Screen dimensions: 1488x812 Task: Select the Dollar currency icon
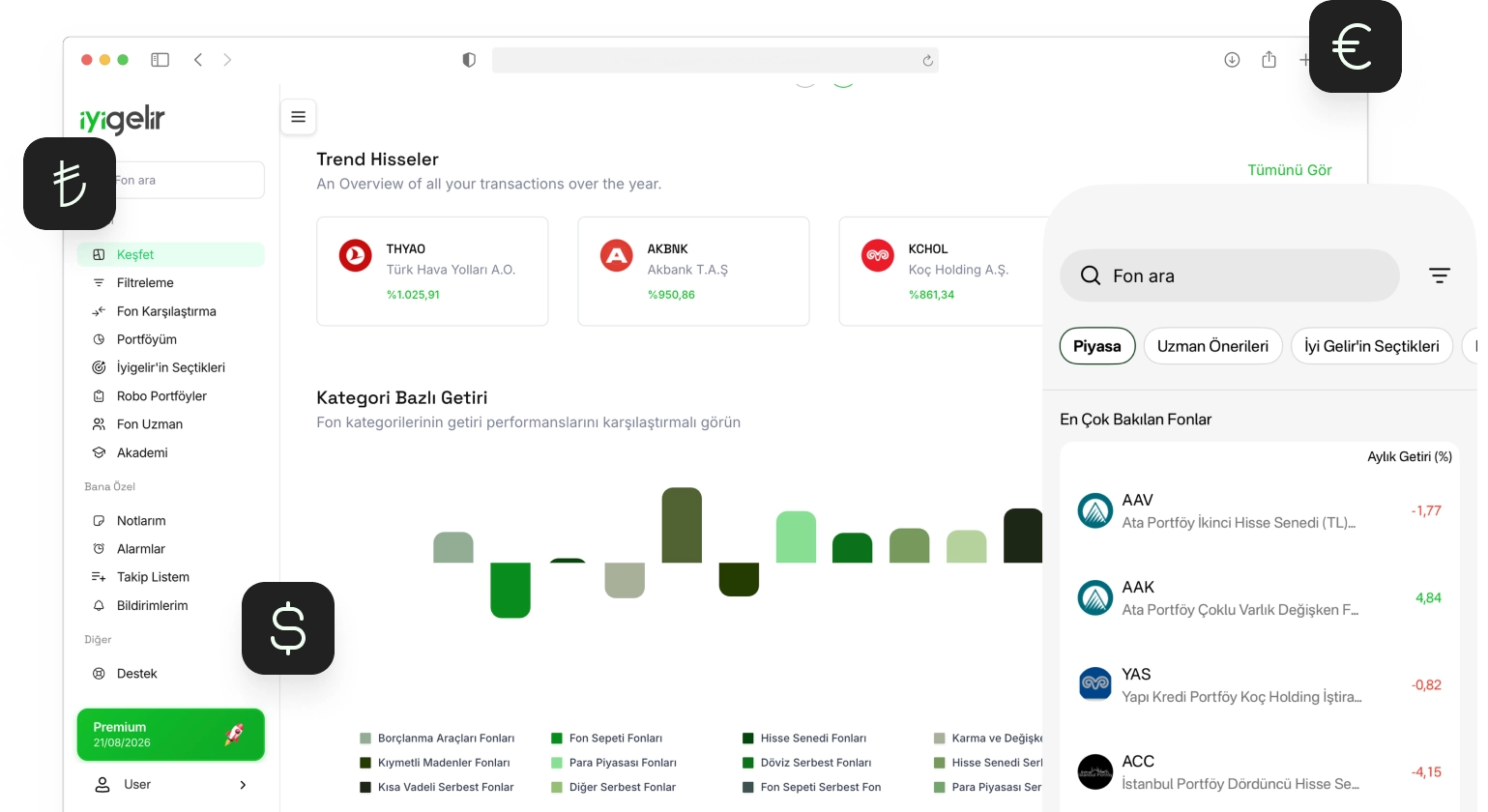point(288,628)
